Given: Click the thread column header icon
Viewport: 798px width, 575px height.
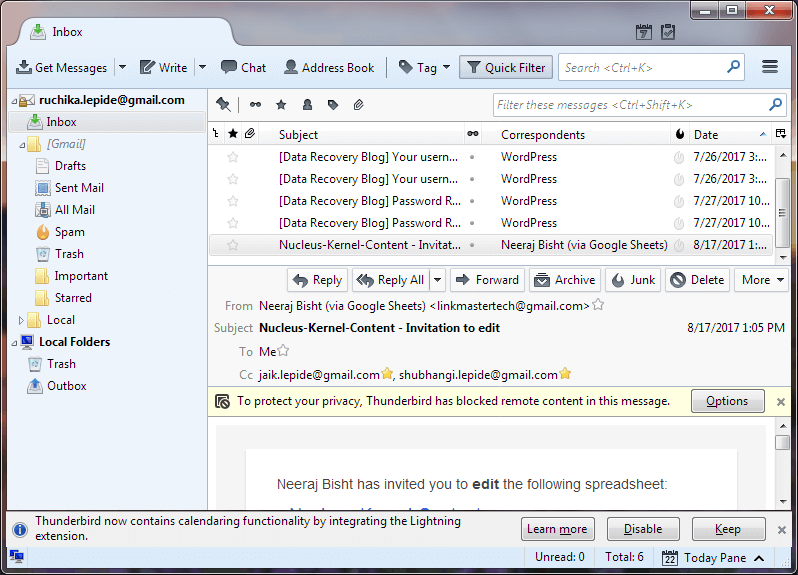Looking at the screenshot, I should pos(216,134).
